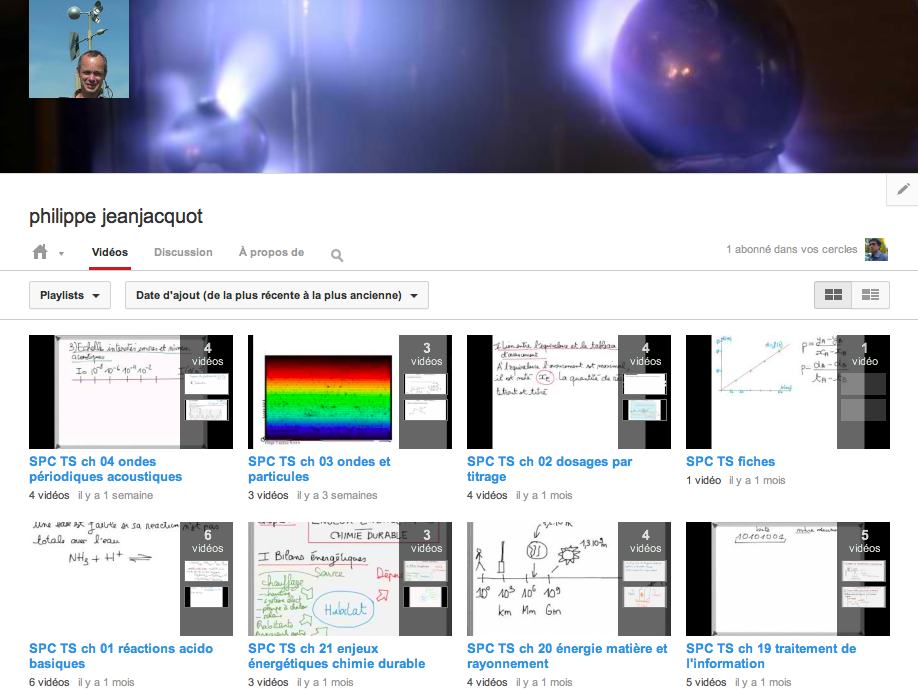Screen dimensions: 918x693
Task: Expand the small arrow beside the home icon
Action: coord(61,254)
